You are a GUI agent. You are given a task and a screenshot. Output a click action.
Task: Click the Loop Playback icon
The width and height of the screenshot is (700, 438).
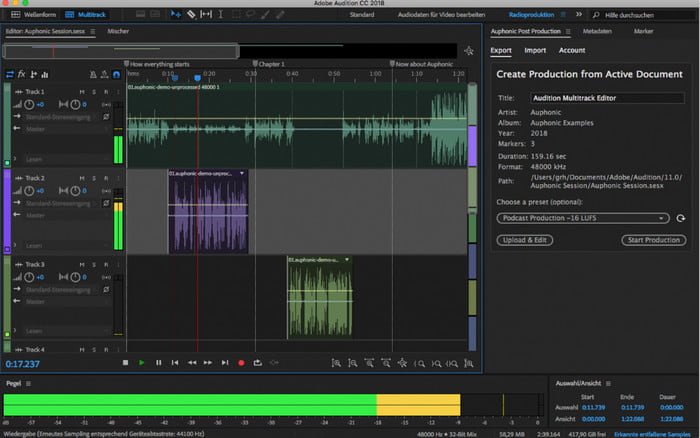point(258,363)
